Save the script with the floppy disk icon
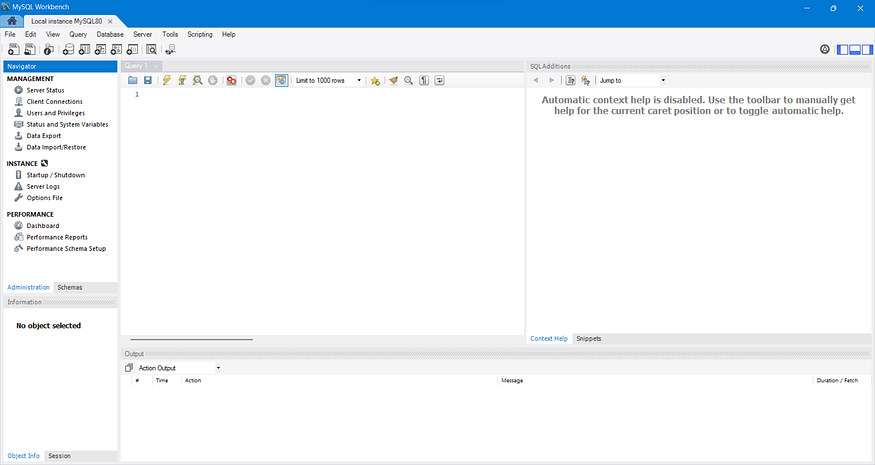Viewport: 875px width, 465px height. pyautogui.click(x=148, y=80)
